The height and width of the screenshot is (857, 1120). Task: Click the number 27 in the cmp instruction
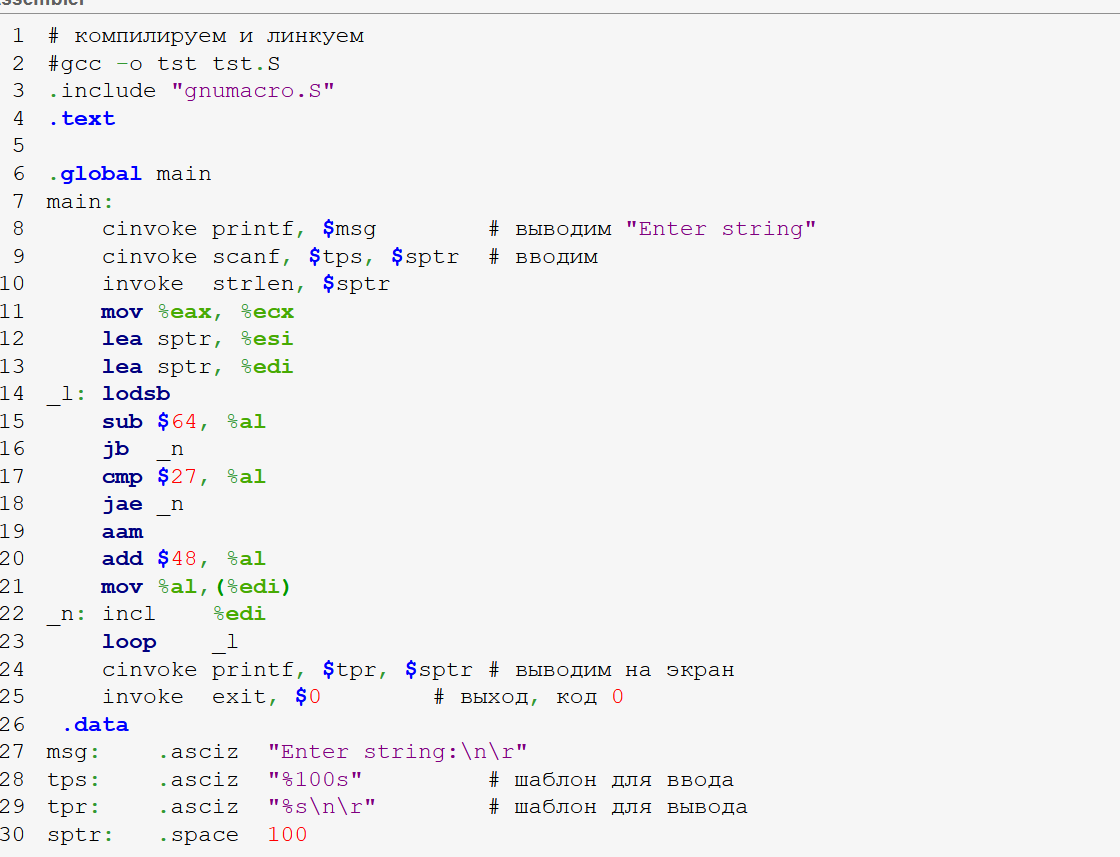pos(184,477)
